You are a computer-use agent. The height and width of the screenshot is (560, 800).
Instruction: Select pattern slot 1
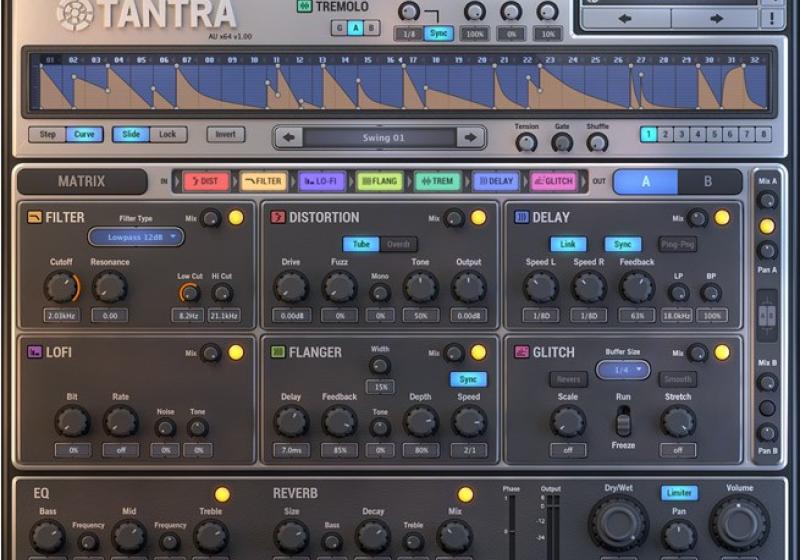[x=648, y=134]
